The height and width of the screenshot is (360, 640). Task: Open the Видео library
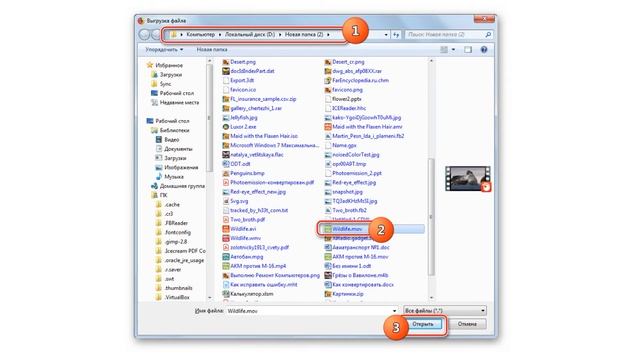167,140
